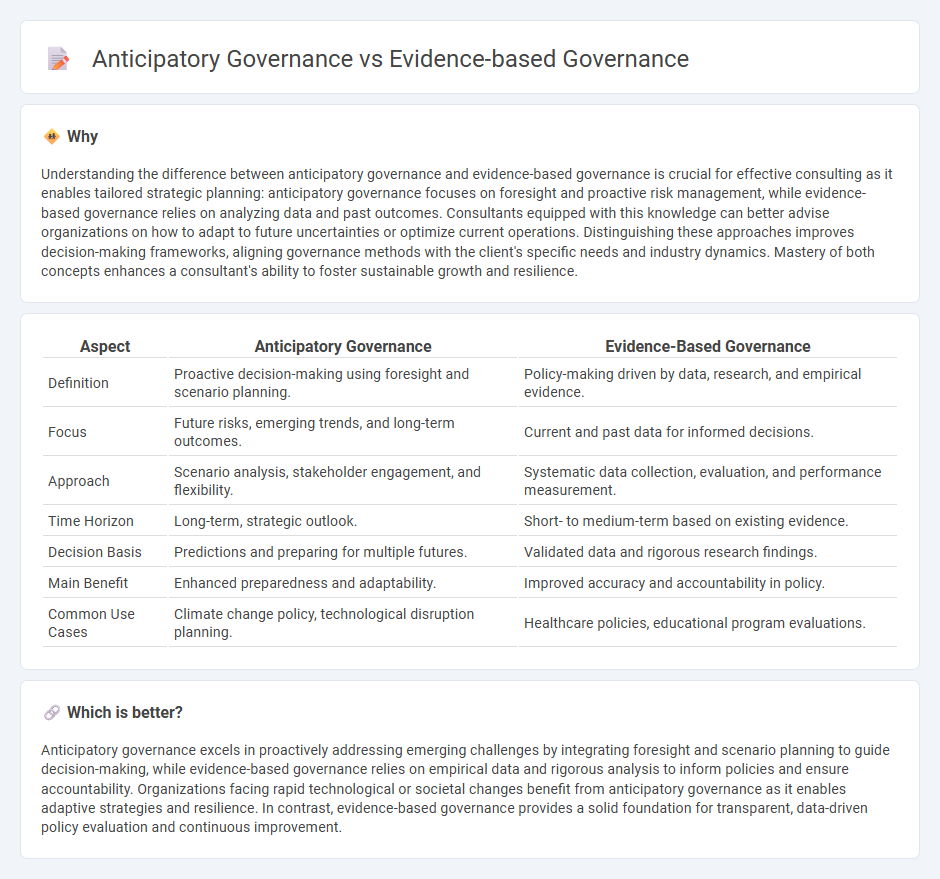
Task: Click the orange diamond icon next to Why
Action: pyautogui.click(x=52, y=137)
